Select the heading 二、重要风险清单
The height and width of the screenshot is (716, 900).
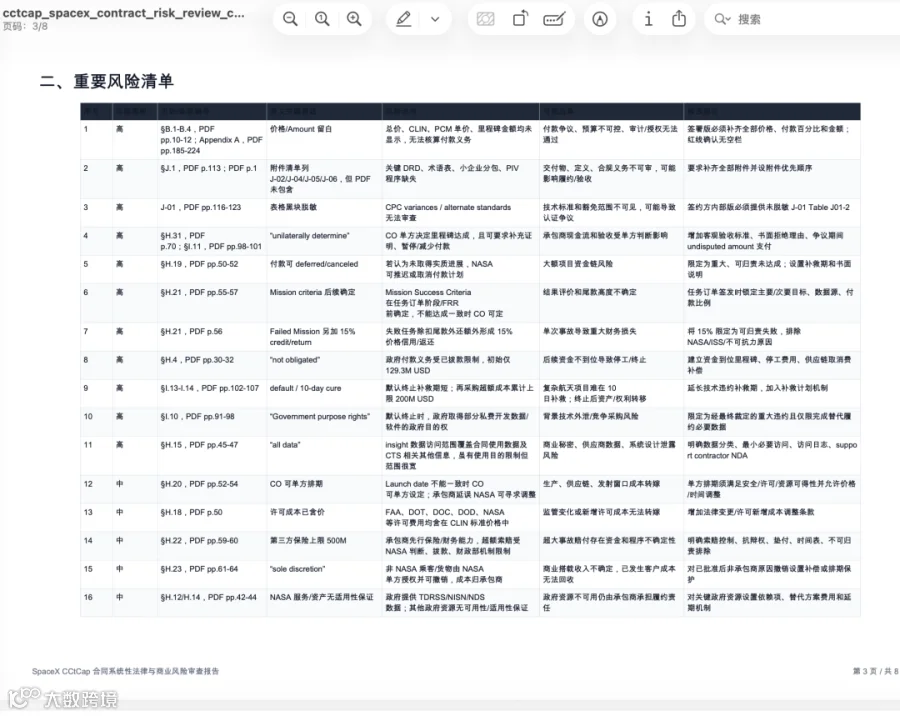pos(106,81)
